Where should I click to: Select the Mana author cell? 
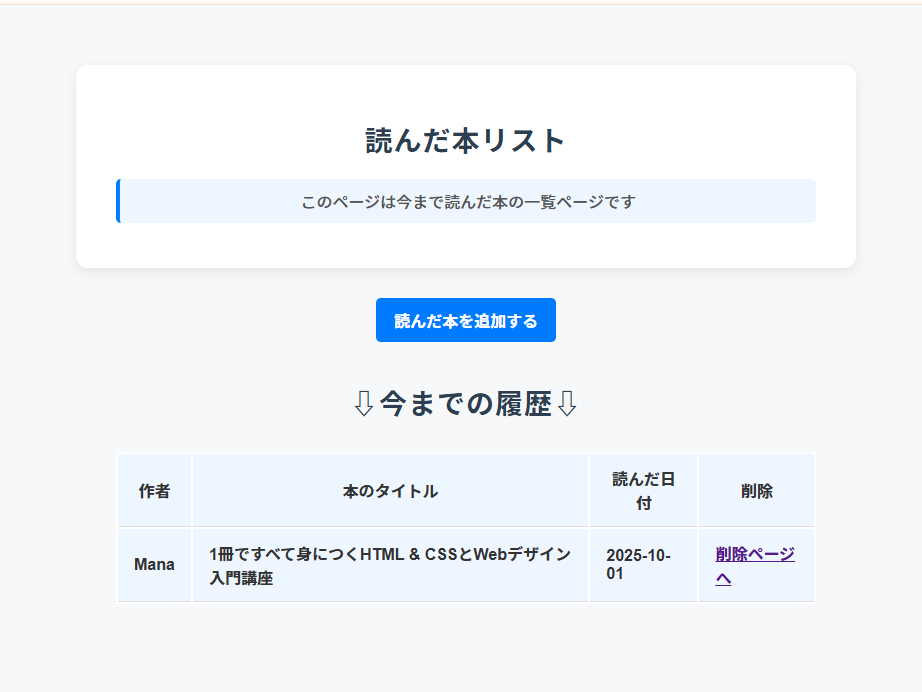coord(154,565)
